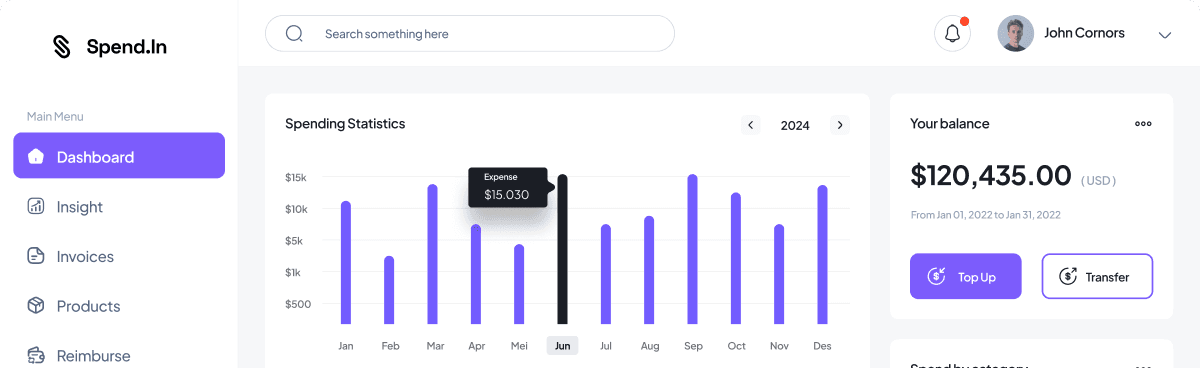Click the Products box icon
Viewport: 1200px width, 368px height.
tap(36, 306)
